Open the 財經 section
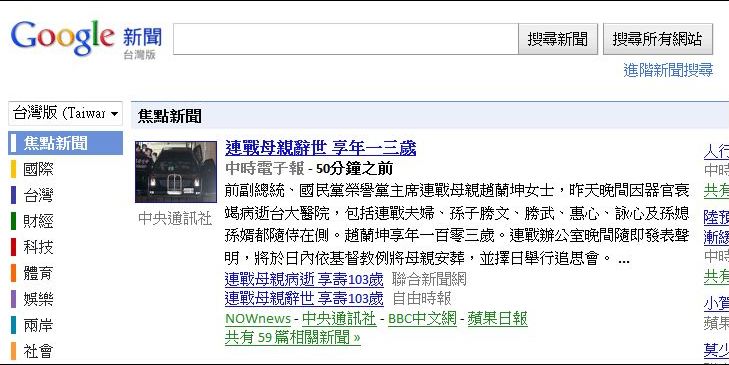The width and height of the screenshot is (729, 365). pos(38,221)
